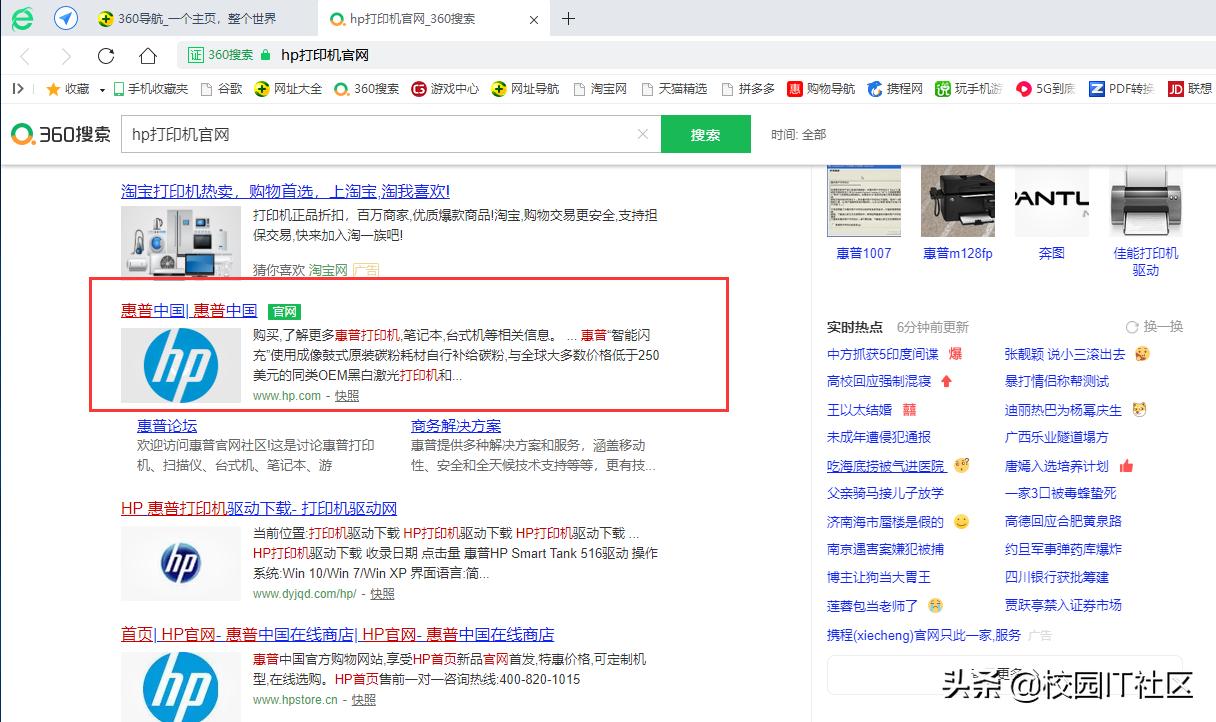
Task: Open the 时间:全部 filter dropdown
Action: pyautogui.click(x=797, y=133)
